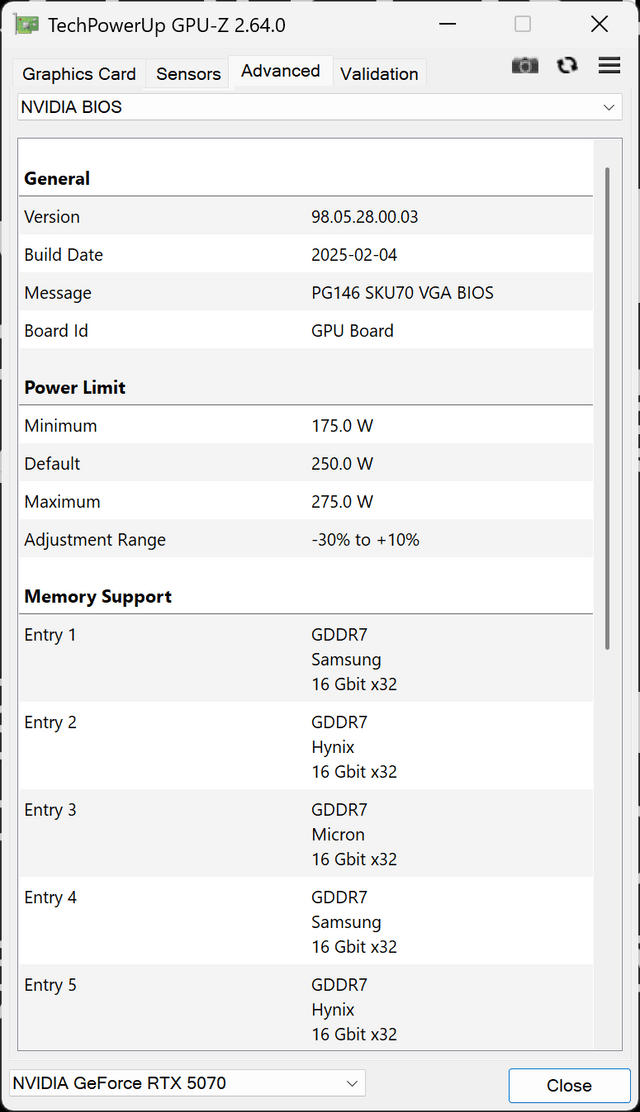This screenshot has width=640, height=1112.
Task: Click the GPU-Z app icon in title bar
Action: [x=27, y=24]
